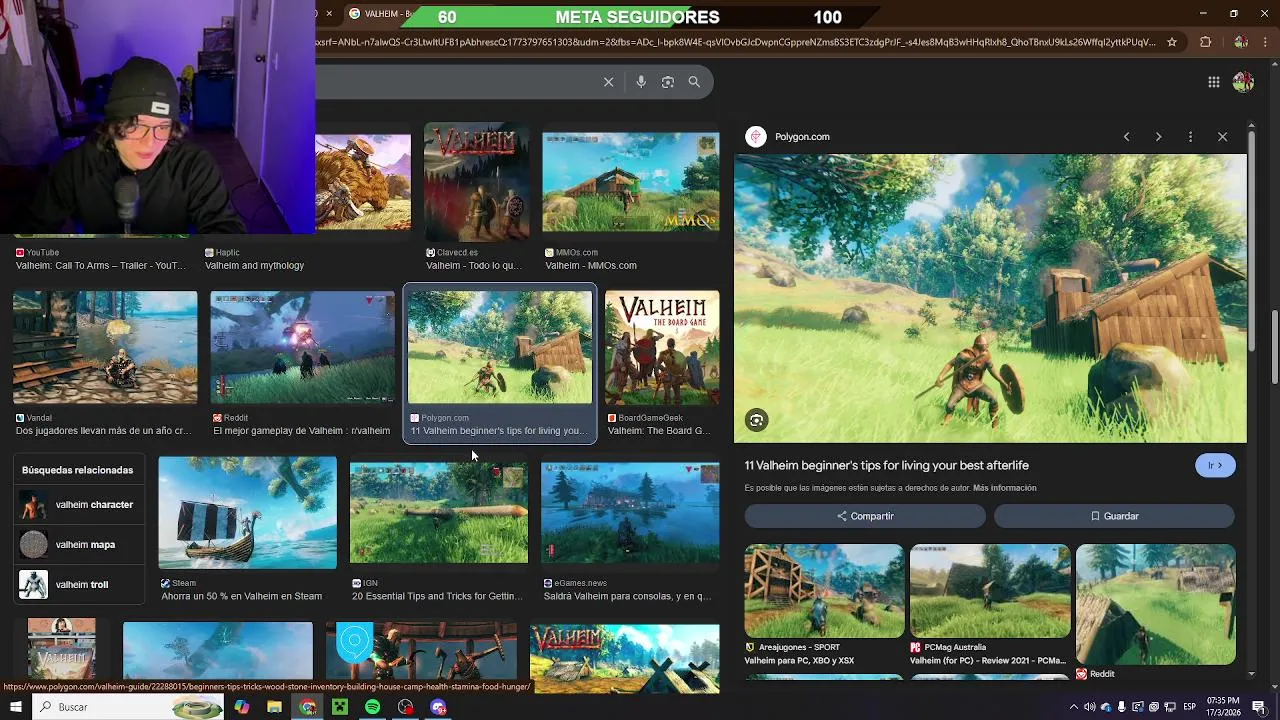Open the Windows Start menu
This screenshot has height=720, width=1280.
[x=16, y=707]
